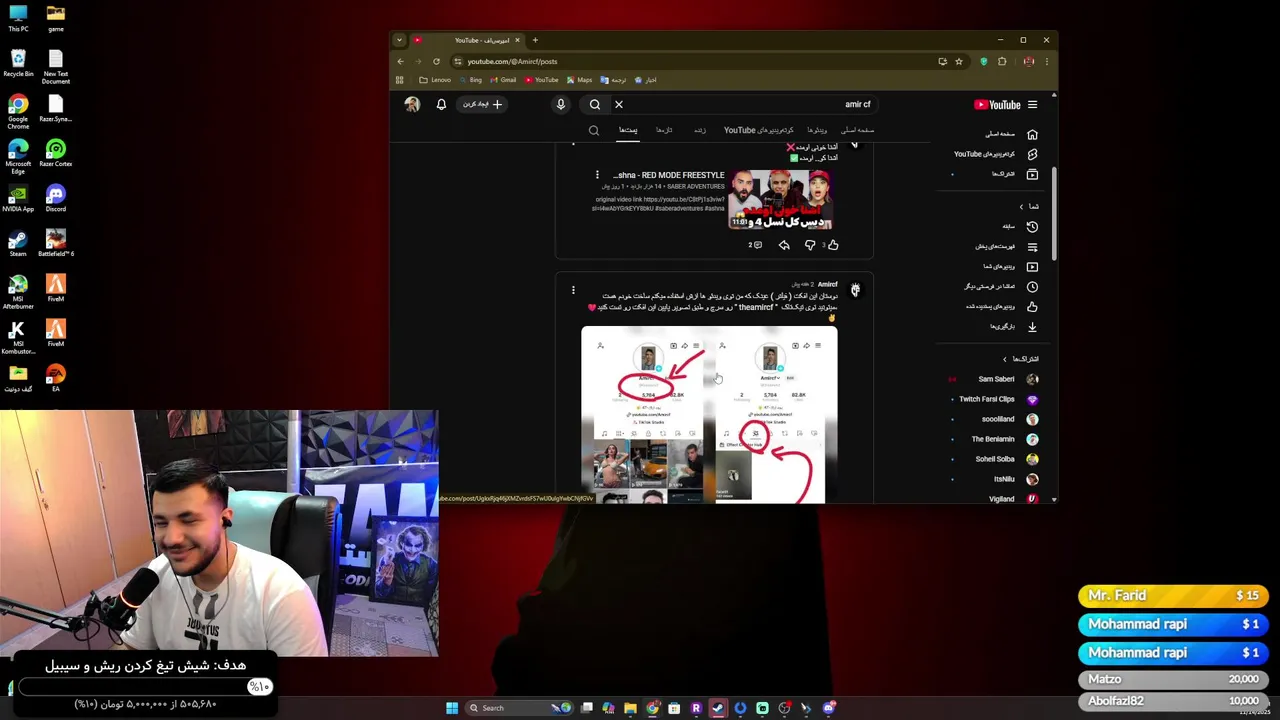Open Chrome extensions puzzle icon
Image resolution: width=1280 pixels, height=720 pixels.
point(1002,61)
